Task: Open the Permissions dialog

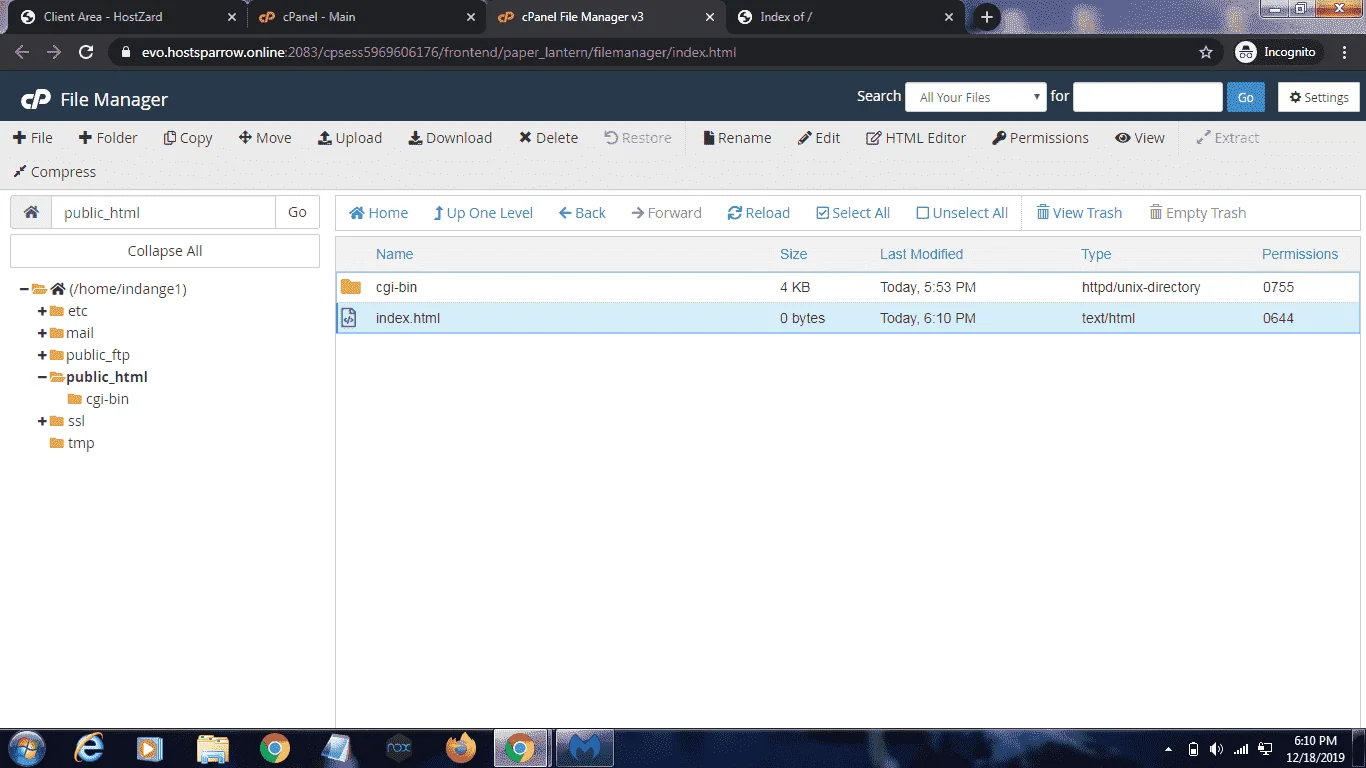Action: coord(1040,138)
